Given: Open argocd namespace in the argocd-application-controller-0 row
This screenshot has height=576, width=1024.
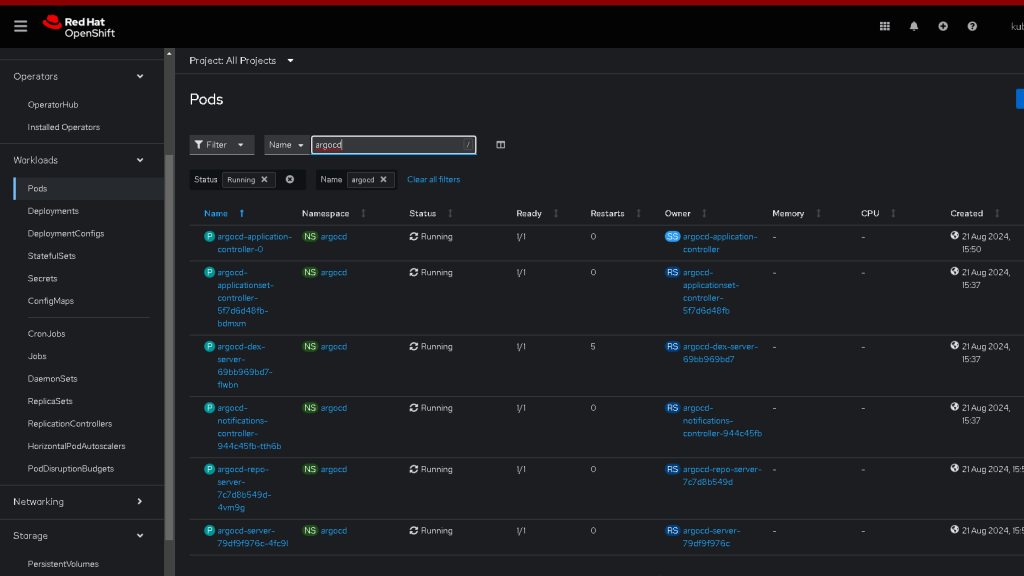Looking at the screenshot, I should (334, 236).
